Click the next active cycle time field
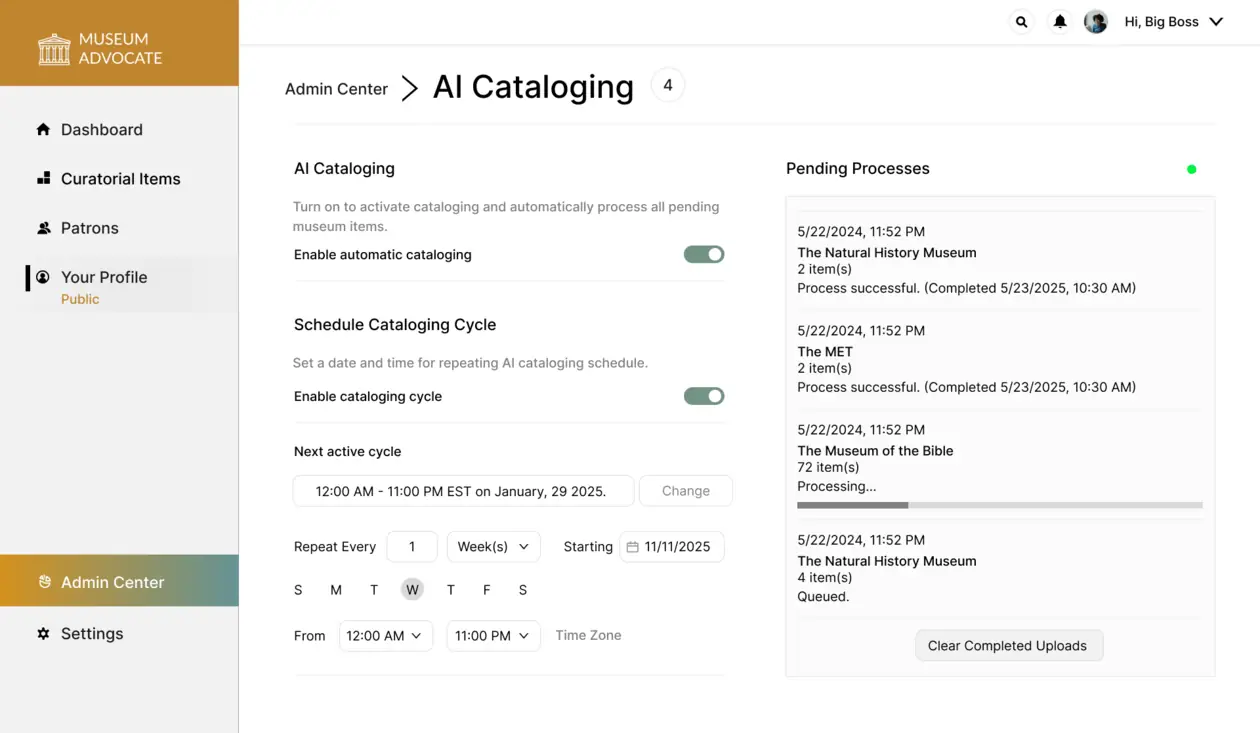 click(463, 491)
